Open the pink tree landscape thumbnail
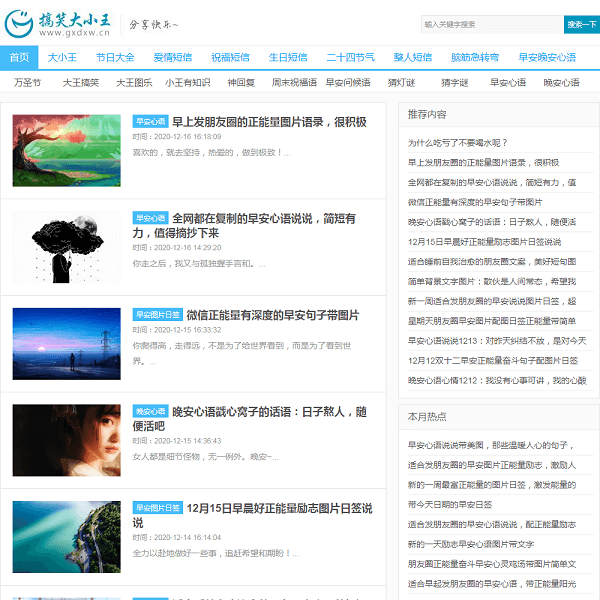600x600 pixels. click(x=67, y=151)
